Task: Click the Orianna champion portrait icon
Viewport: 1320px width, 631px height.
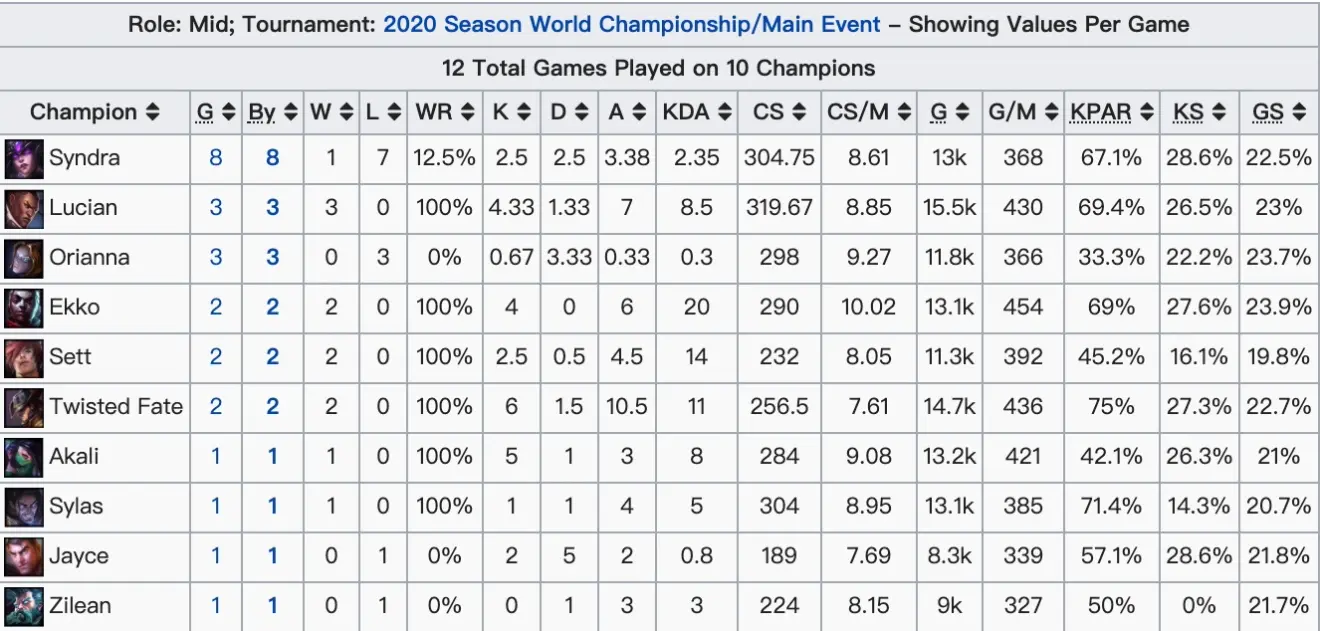Action: tap(24, 258)
